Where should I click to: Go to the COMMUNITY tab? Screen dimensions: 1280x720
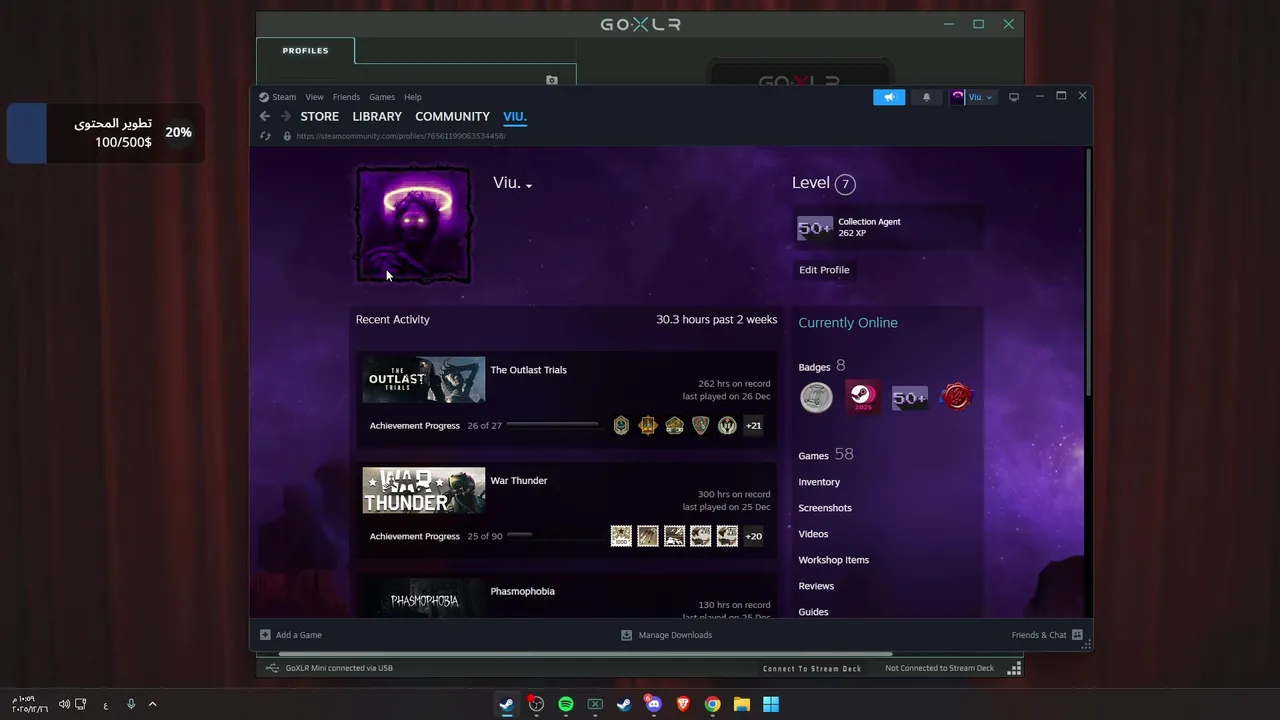[452, 117]
